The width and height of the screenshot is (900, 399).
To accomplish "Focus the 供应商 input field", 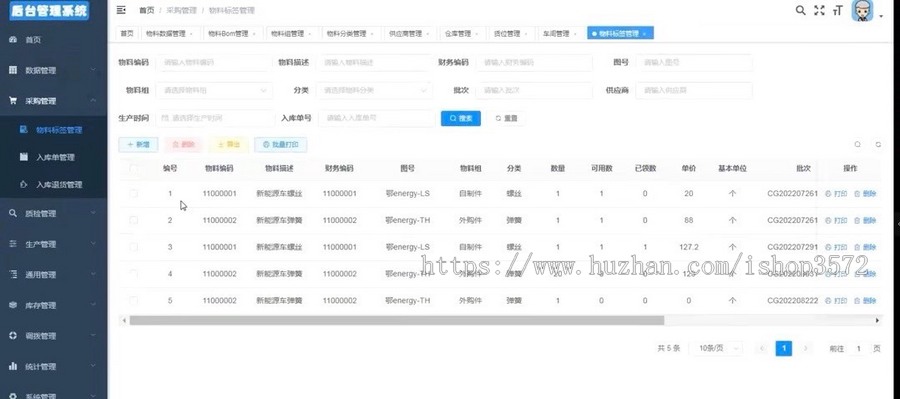I will [694, 90].
